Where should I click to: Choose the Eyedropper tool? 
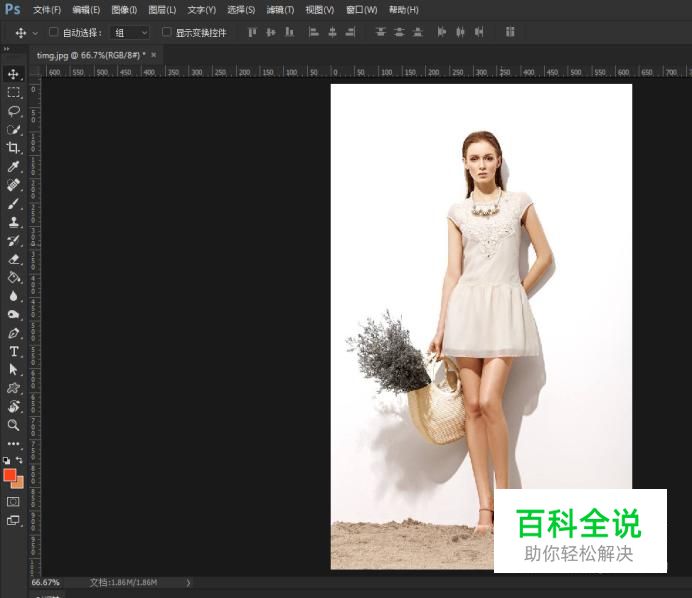14,167
